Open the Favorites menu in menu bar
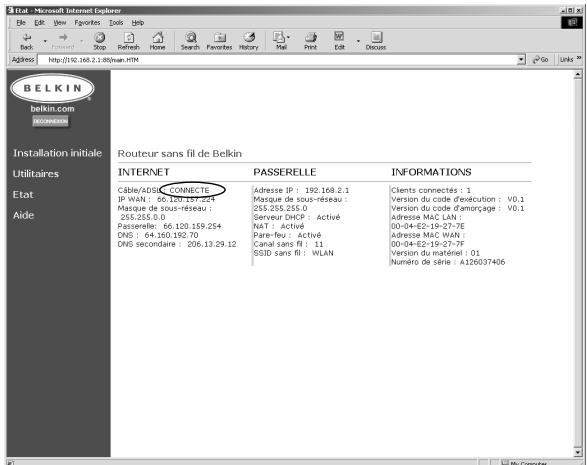The width and height of the screenshot is (587, 465). [x=87, y=23]
